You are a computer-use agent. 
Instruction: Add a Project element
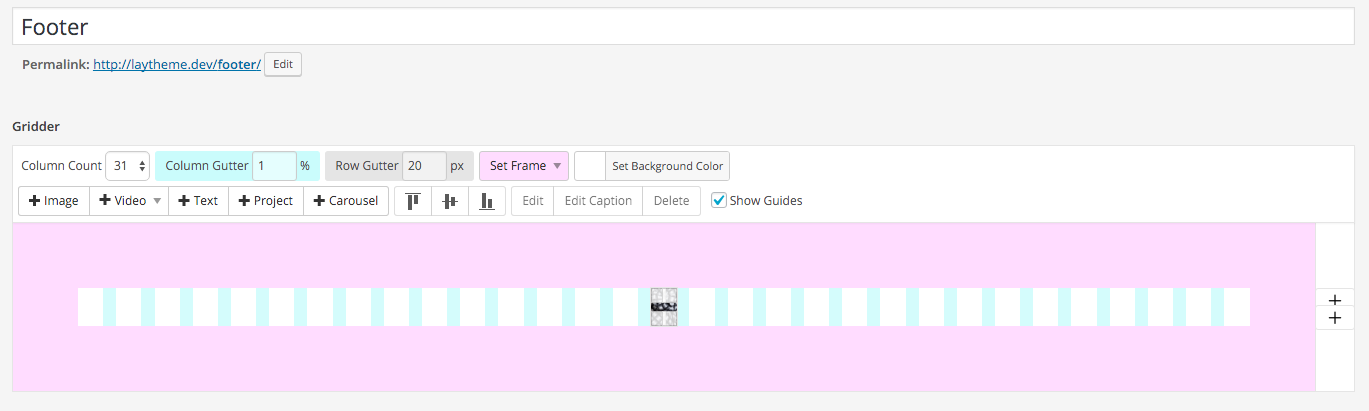265,201
